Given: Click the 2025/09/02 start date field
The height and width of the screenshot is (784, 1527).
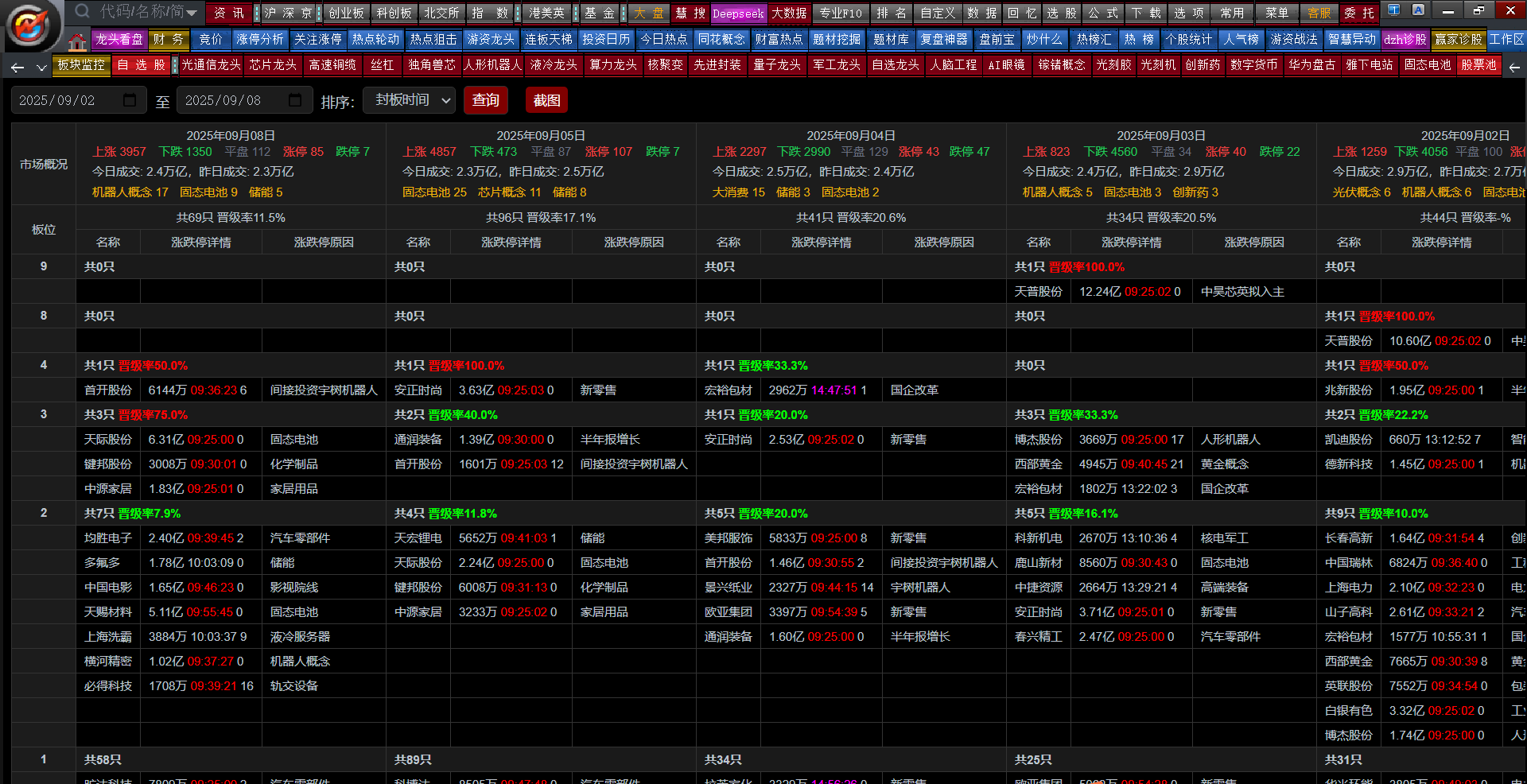Looking at the screenshot, I should [64, 100].
